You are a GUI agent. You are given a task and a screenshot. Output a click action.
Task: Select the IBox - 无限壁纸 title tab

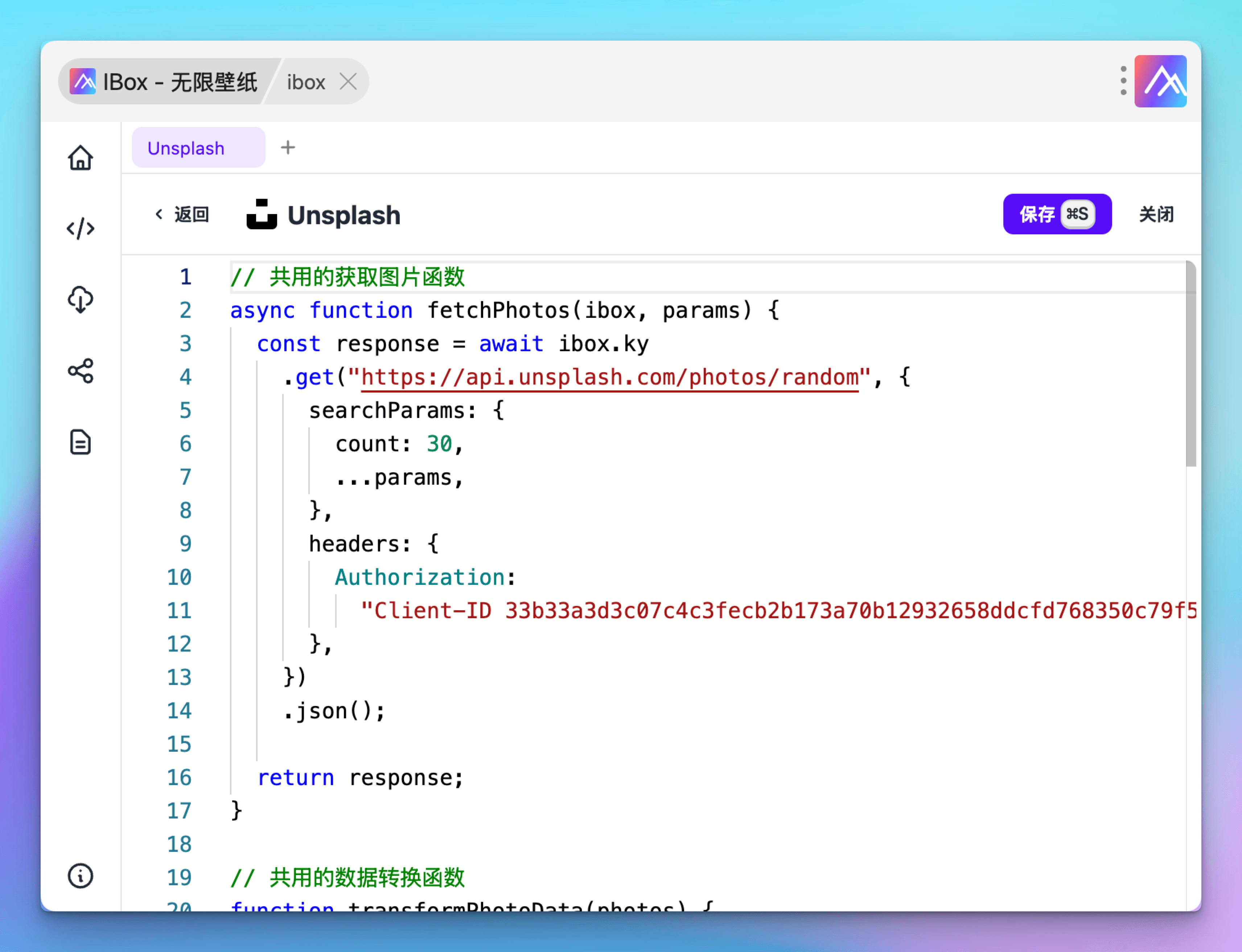click(164, 82)
